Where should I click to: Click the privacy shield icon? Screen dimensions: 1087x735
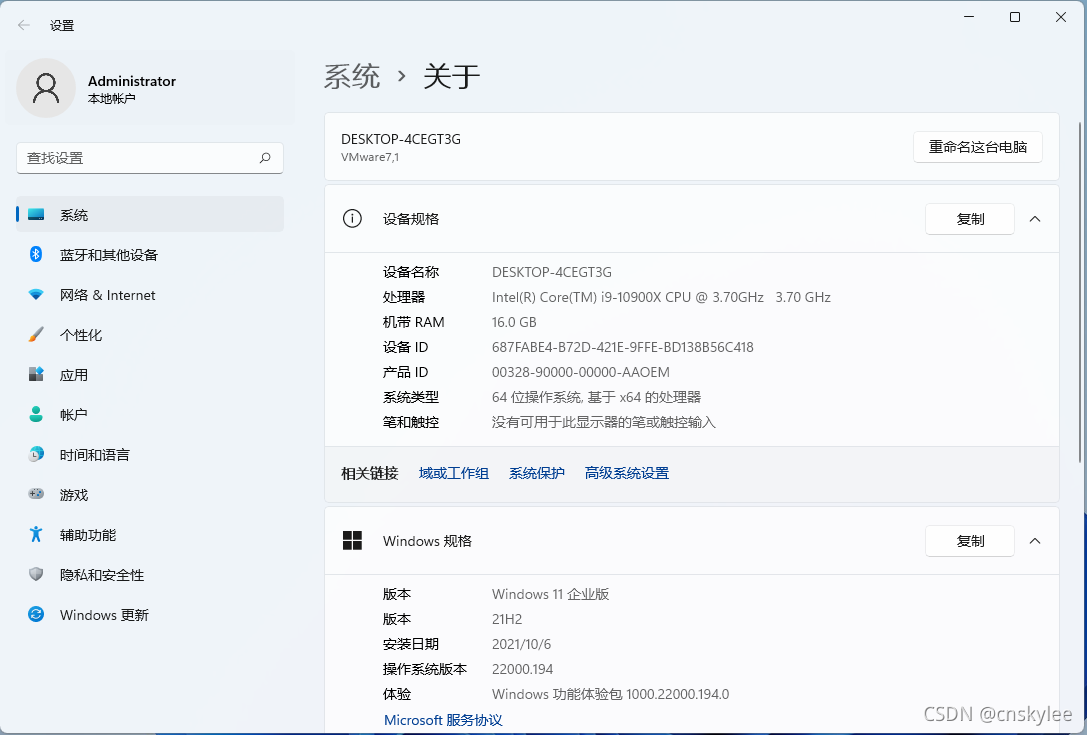click(36, 575)
